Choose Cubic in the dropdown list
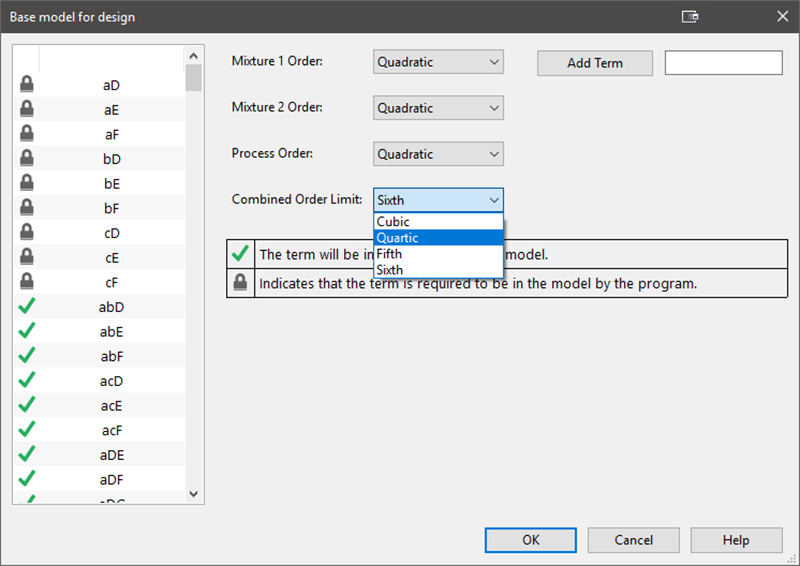Screen dimensions: 800x566 [x=438, y=222]
